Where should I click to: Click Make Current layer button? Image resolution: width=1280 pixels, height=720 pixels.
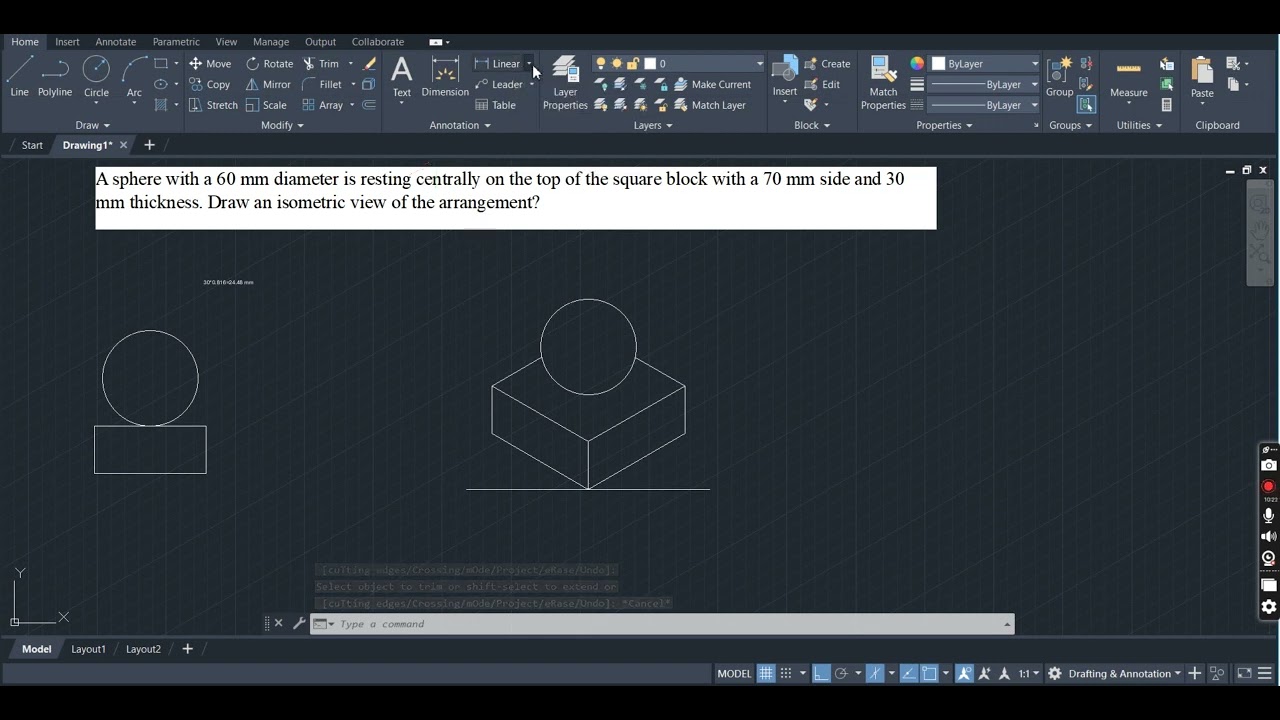point(712,84)
